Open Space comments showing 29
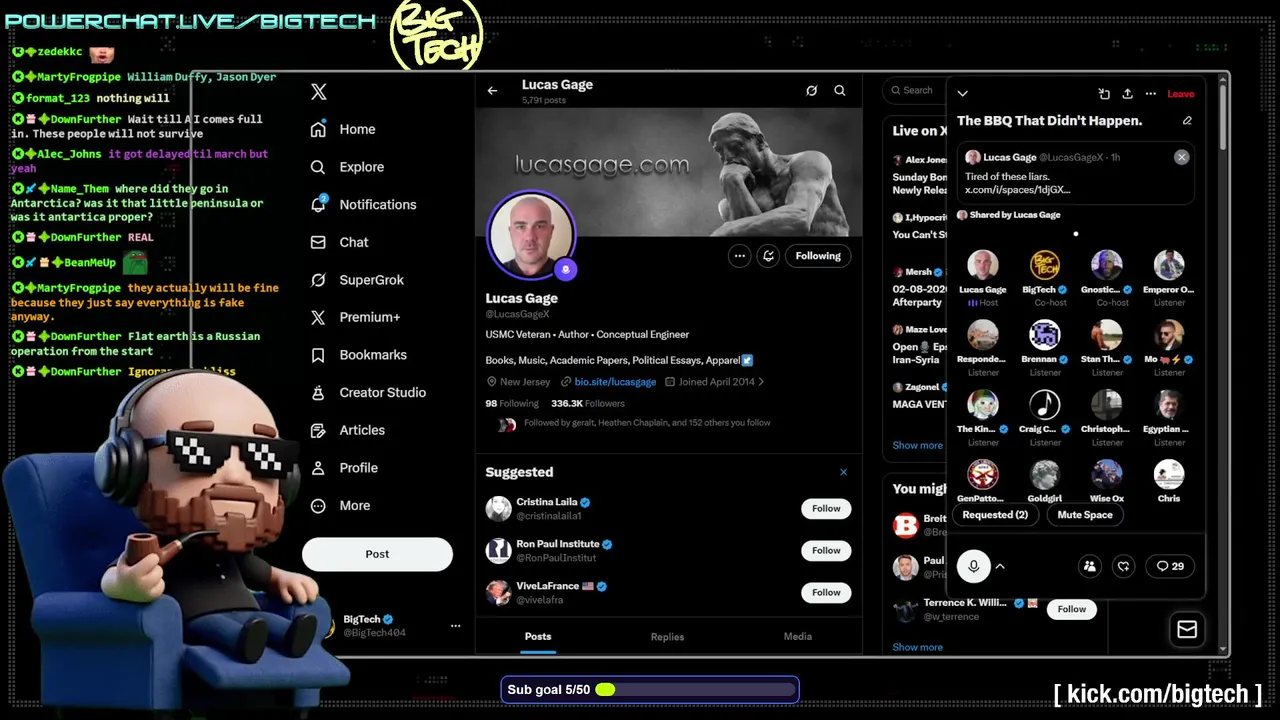This screenshot has width=1280, height=720. click(1170, 567)
